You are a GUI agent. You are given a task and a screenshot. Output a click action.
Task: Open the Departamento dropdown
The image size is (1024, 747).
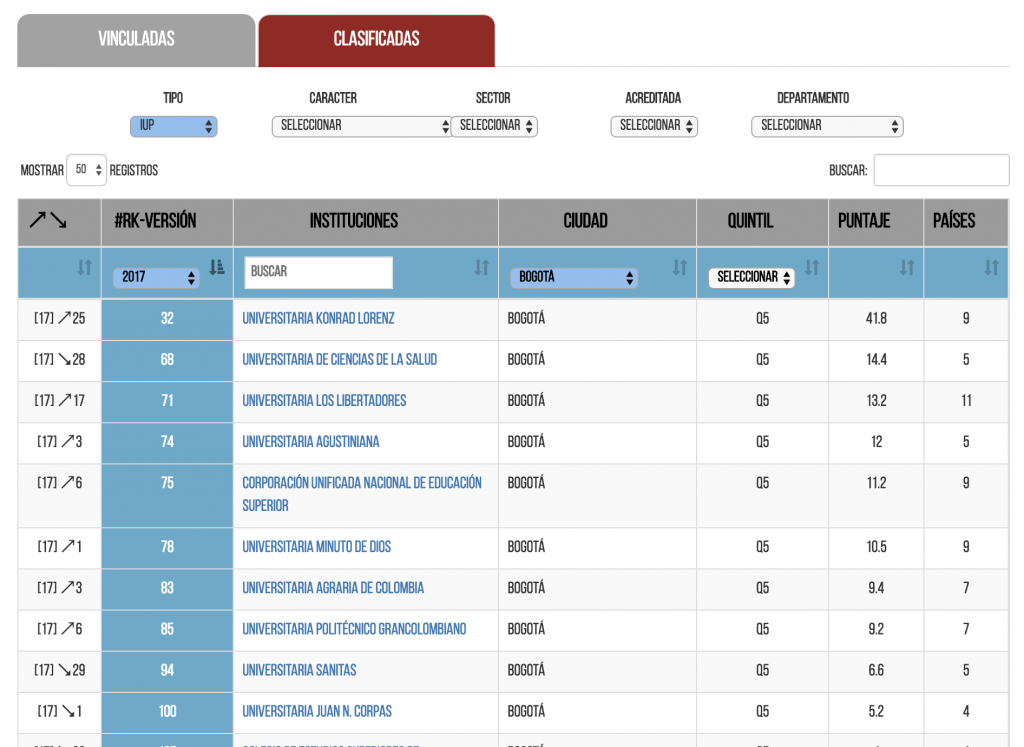[x=827, y=126]
